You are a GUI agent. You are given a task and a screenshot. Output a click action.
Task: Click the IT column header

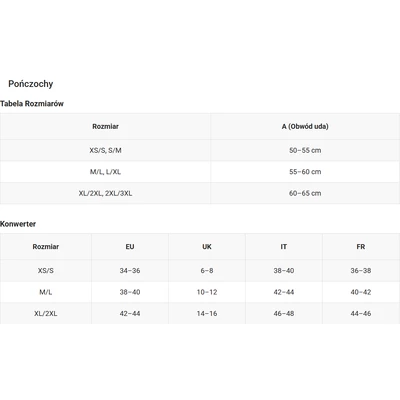284,247
